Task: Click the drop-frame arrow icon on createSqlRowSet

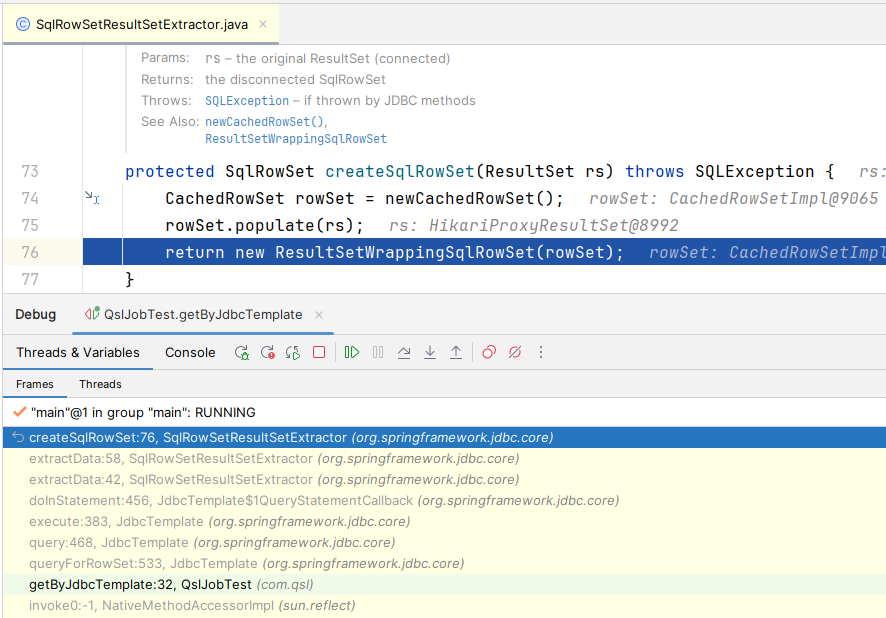Action: pyautogui.click(x=18, y=437)
